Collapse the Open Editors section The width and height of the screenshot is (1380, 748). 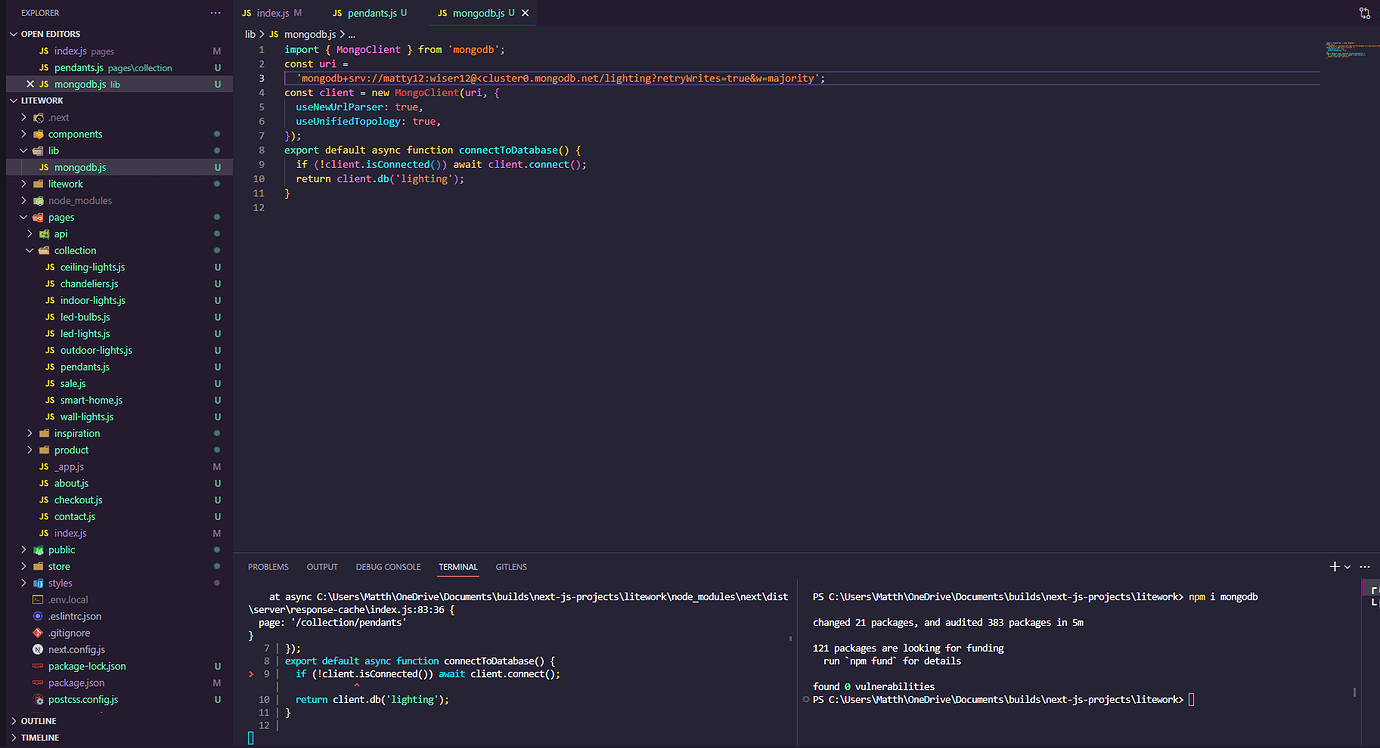click(13, 34)
